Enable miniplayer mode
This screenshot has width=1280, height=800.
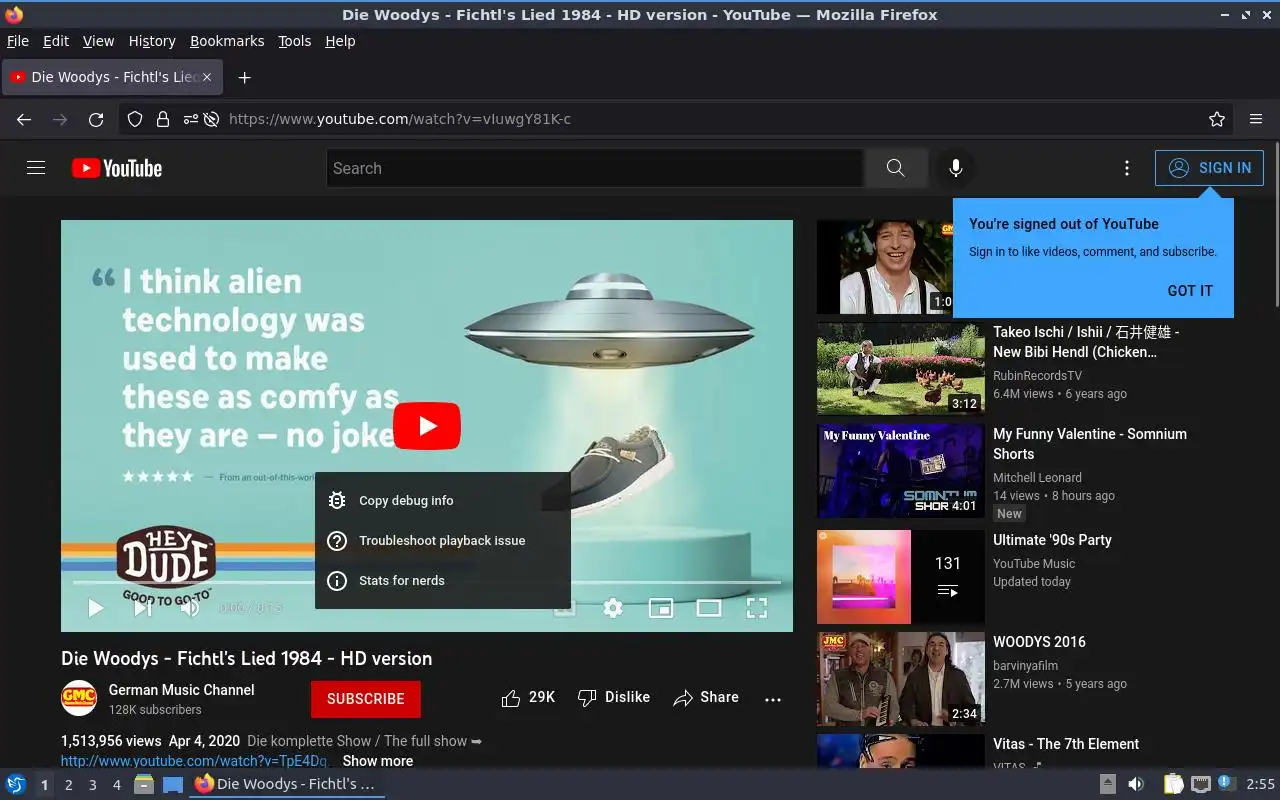661,607
